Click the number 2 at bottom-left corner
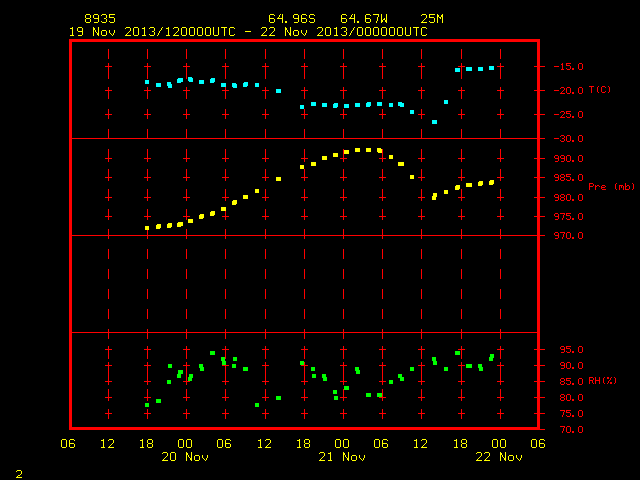 (x=19, y=474)
